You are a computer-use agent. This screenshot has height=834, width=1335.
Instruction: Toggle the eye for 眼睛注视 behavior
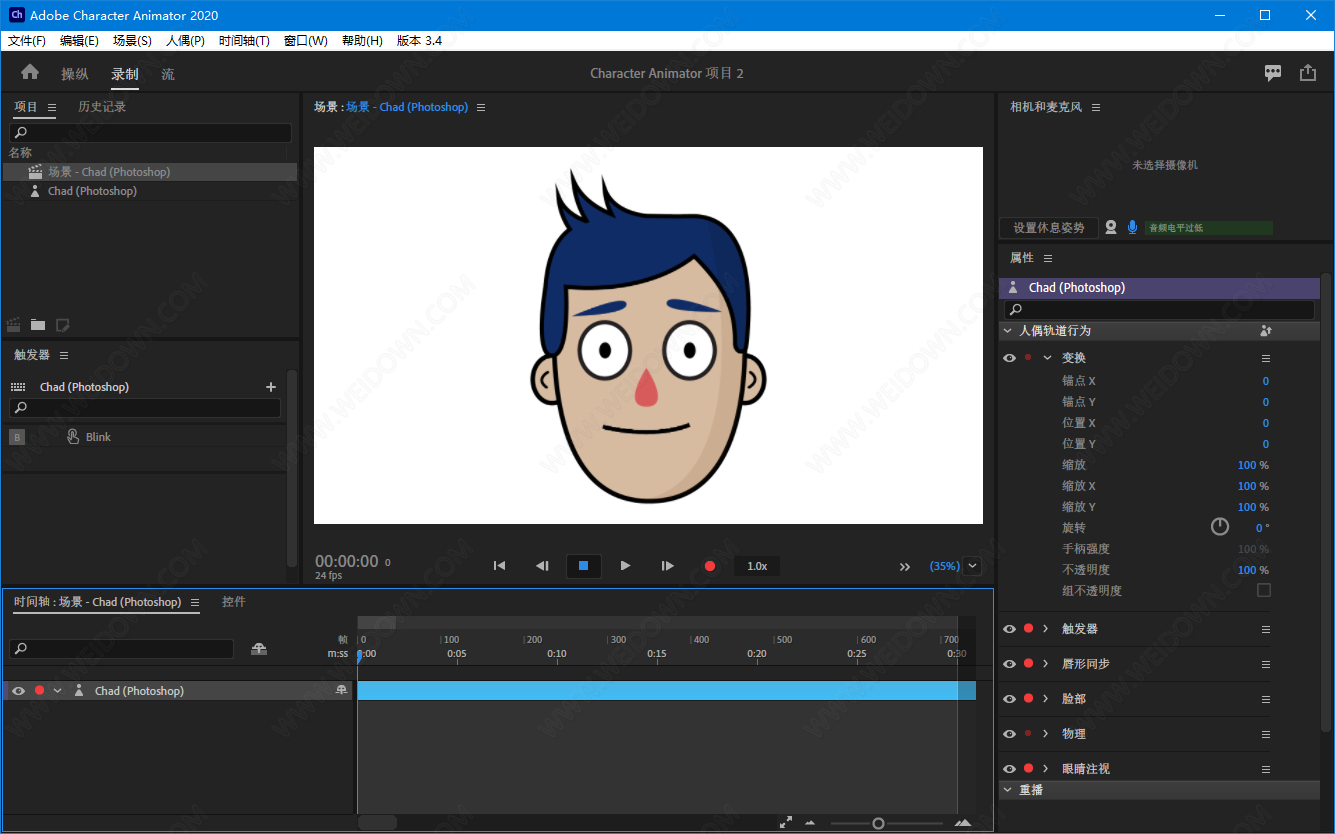pyautogui.click(x=1009, y=769)
